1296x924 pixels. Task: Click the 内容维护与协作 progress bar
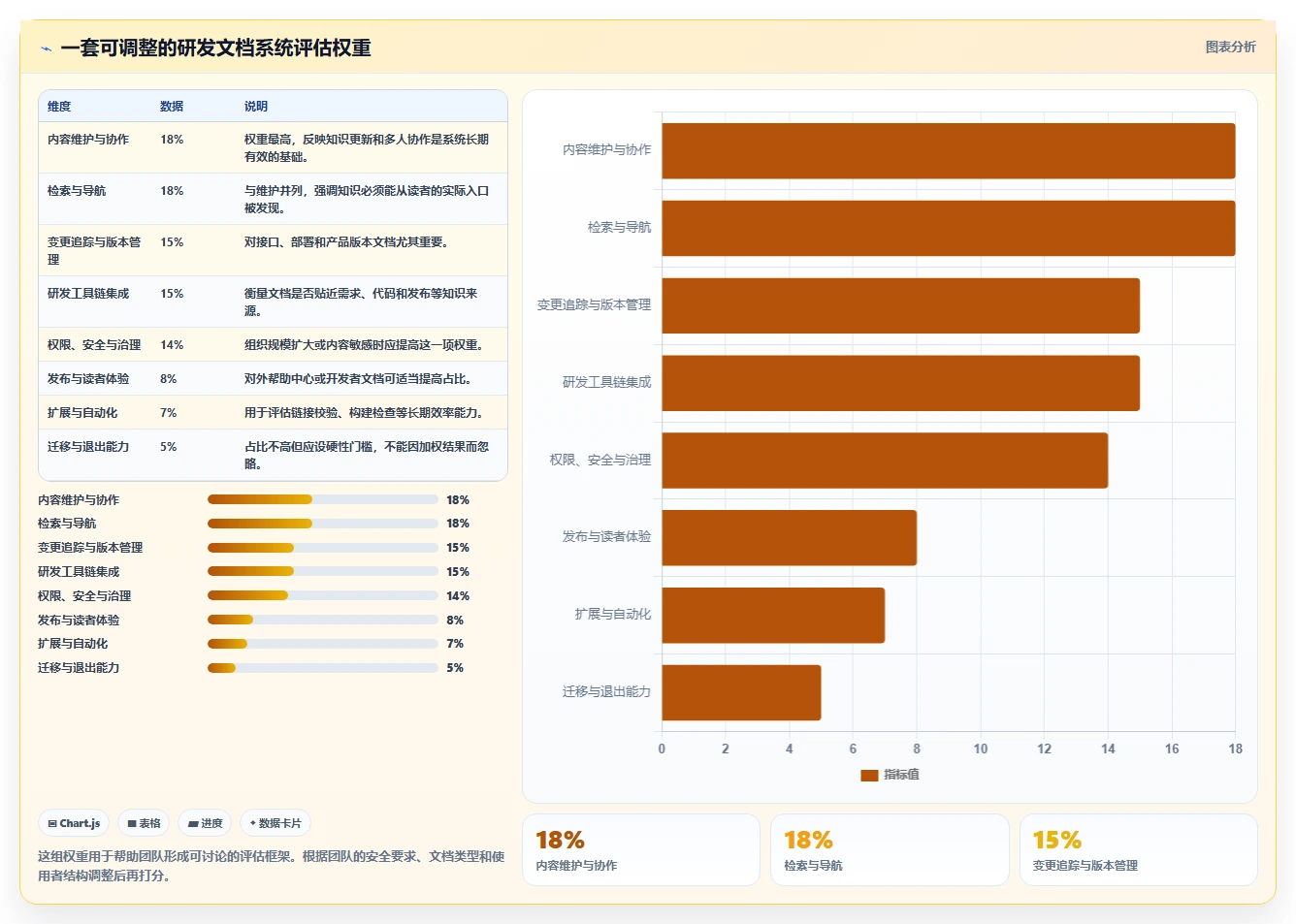pos(323,499)
